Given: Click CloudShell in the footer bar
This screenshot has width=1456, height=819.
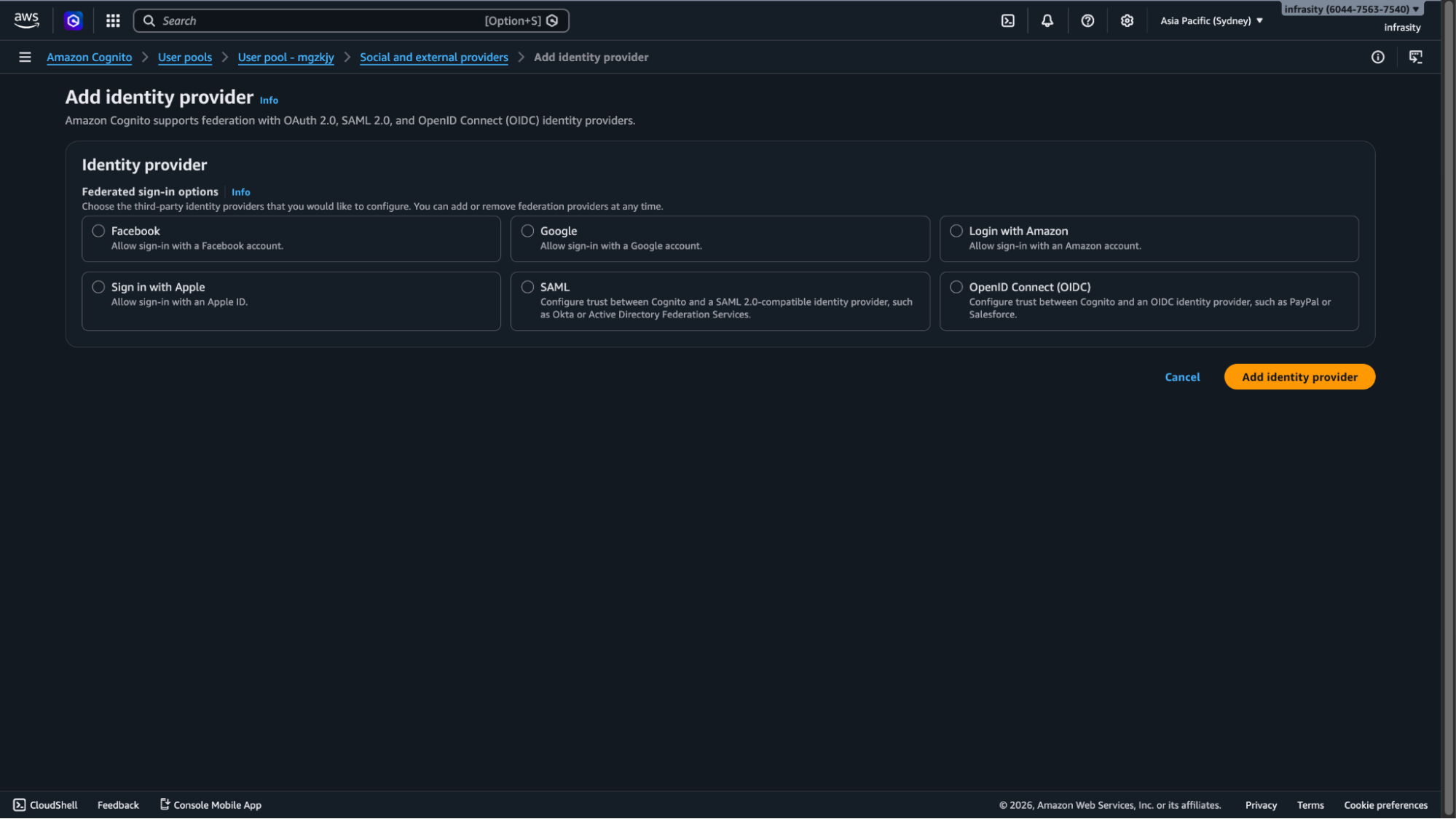Looking at the screenshot, I should coord(46,804).
